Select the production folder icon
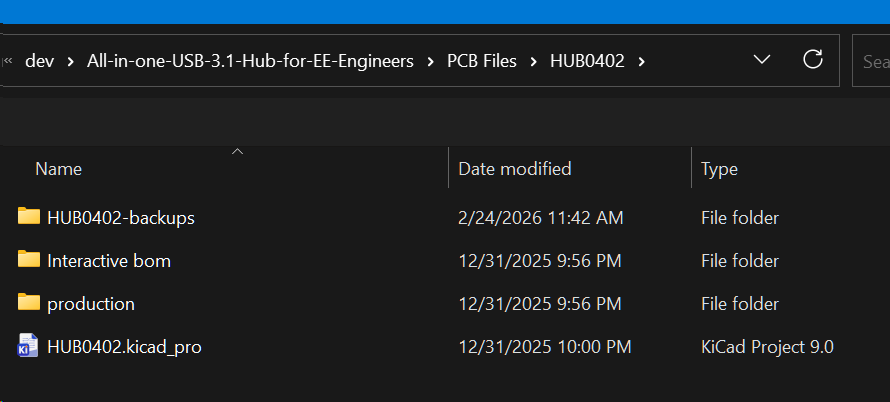This screenshot has height=402, width=890. [x=29, y=303]
